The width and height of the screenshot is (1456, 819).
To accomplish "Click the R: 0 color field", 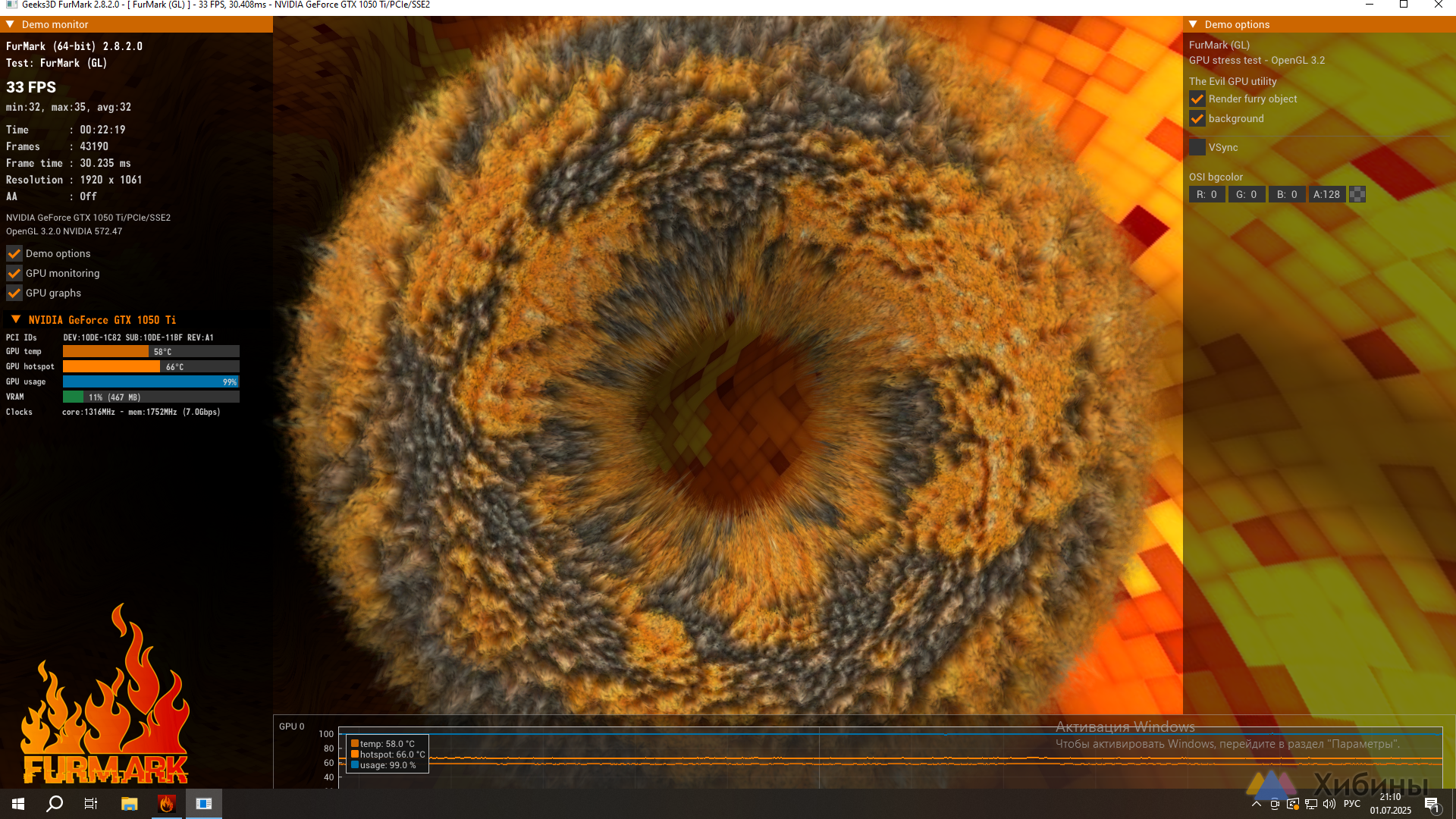I will click(1207, 195).
